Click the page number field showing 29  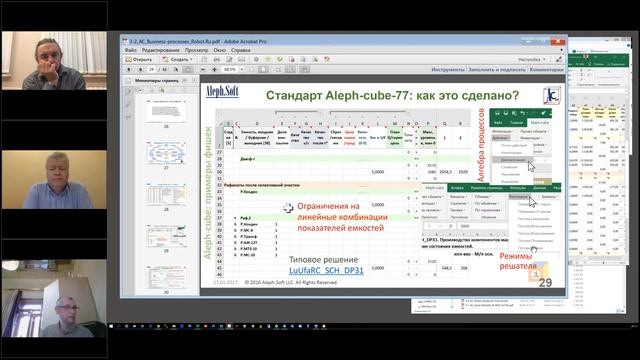[x=152, y=70]
